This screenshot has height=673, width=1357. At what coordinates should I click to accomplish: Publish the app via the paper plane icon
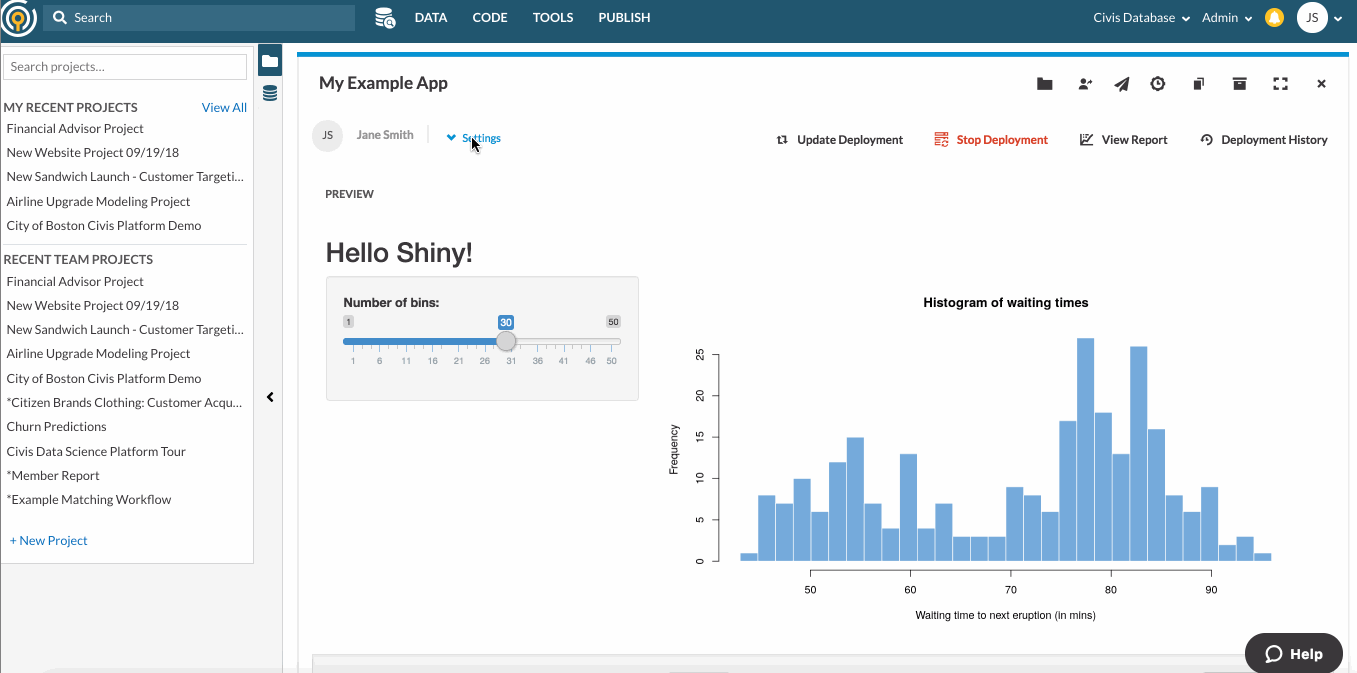(x=1121, y=84)
